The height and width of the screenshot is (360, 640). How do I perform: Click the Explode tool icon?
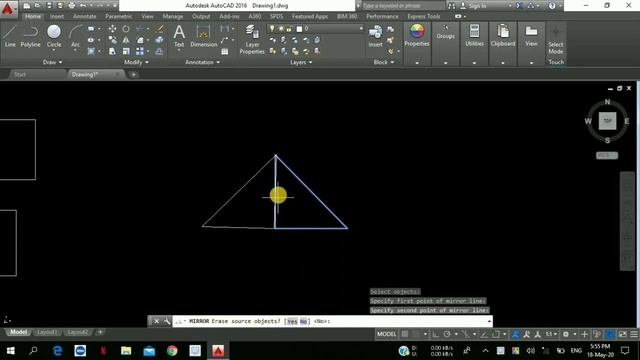pyautogui.click(x=160, y=40)
